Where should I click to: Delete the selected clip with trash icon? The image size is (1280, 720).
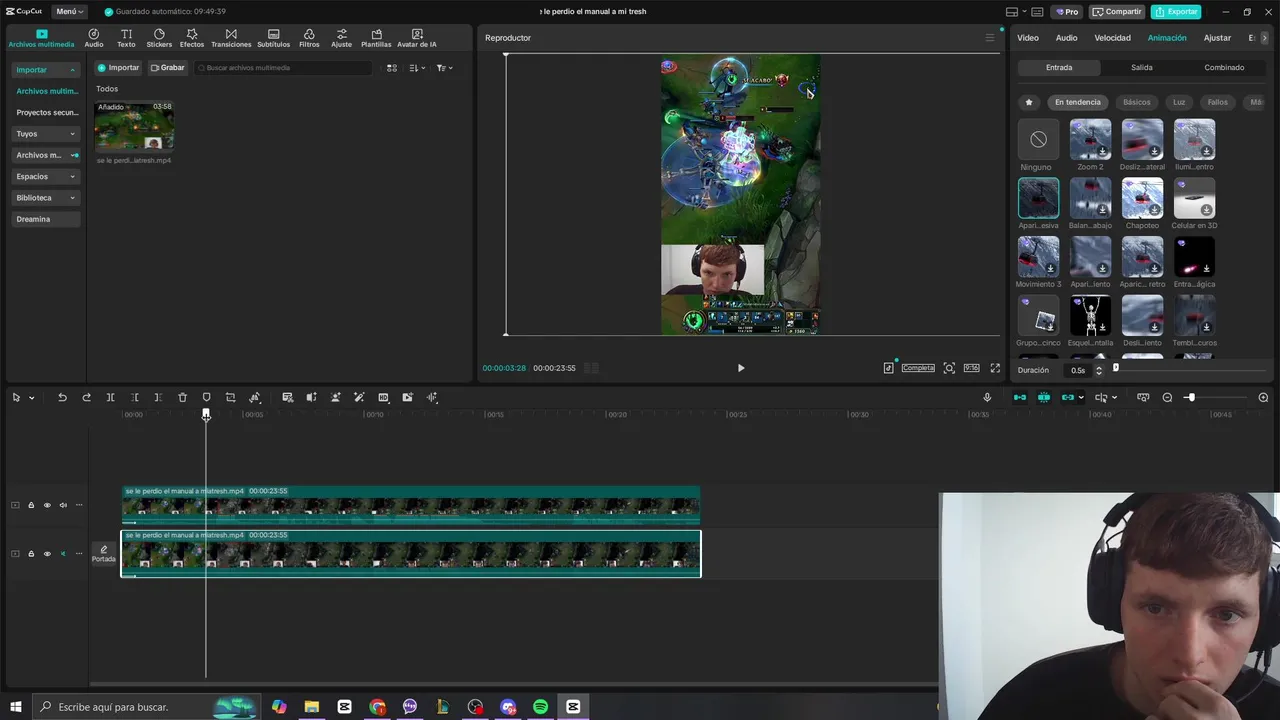click(182, 397)
